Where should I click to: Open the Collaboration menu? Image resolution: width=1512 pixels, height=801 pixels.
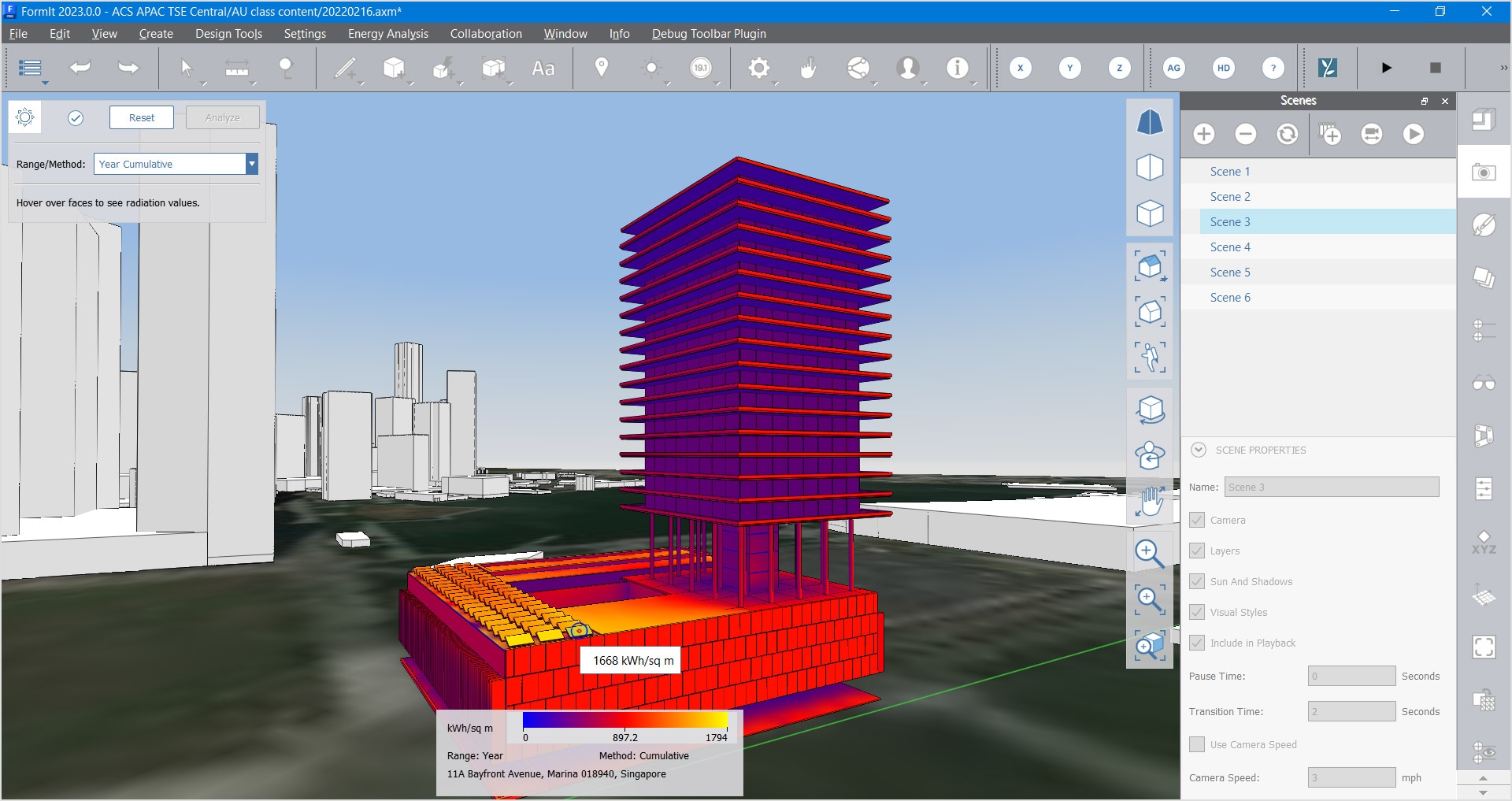(x=485, y=33)
